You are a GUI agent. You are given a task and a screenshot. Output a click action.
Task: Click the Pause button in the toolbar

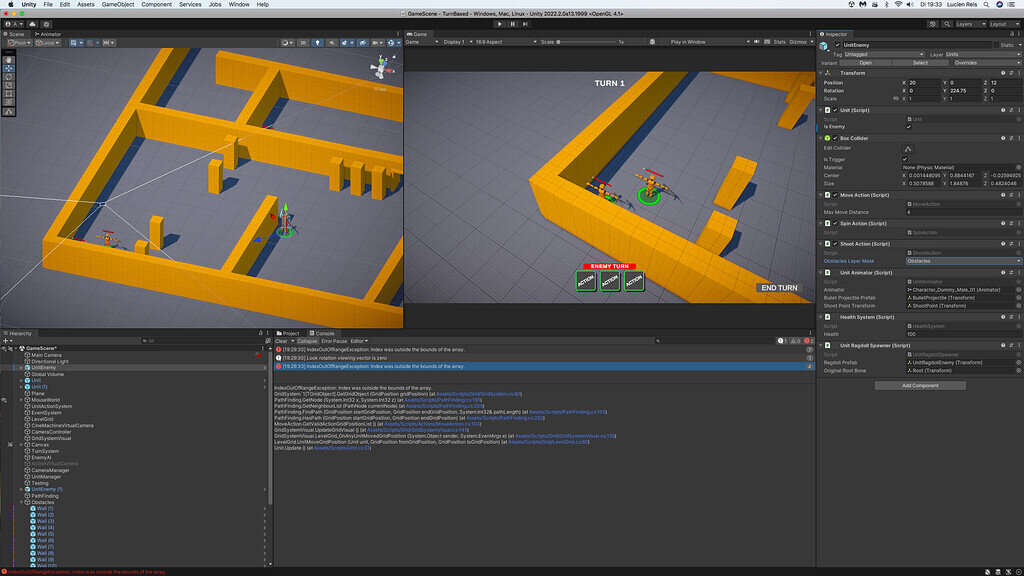512,23
